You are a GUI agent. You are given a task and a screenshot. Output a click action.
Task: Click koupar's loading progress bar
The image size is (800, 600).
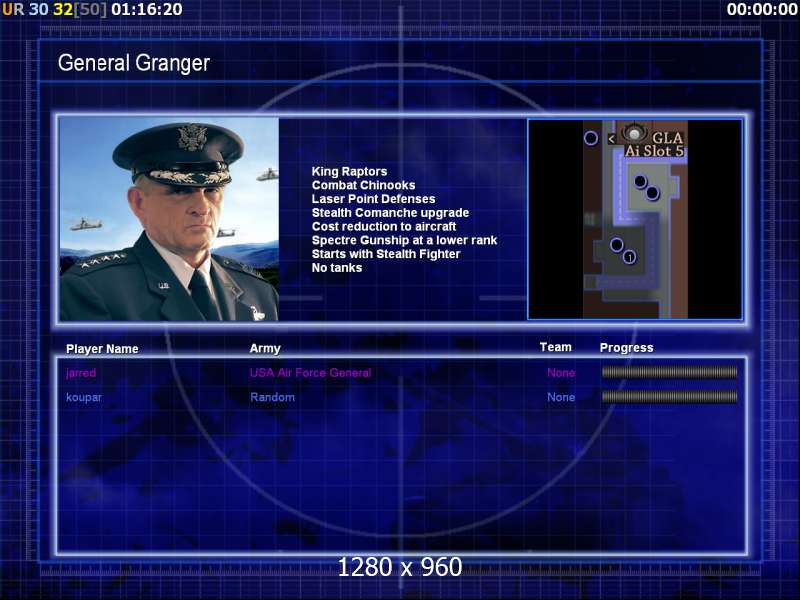point(669,396)
